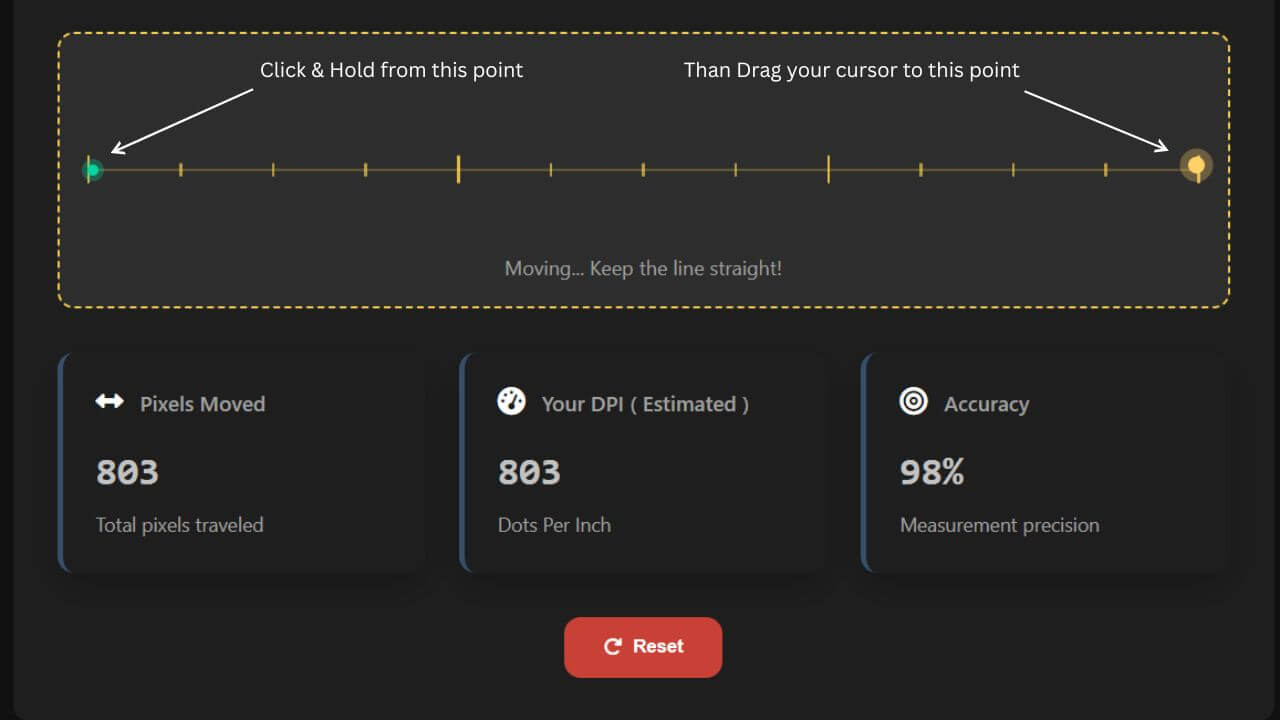
Task: Click the "Keep the line straight!" status message
Action: click(x=643, y=269)
